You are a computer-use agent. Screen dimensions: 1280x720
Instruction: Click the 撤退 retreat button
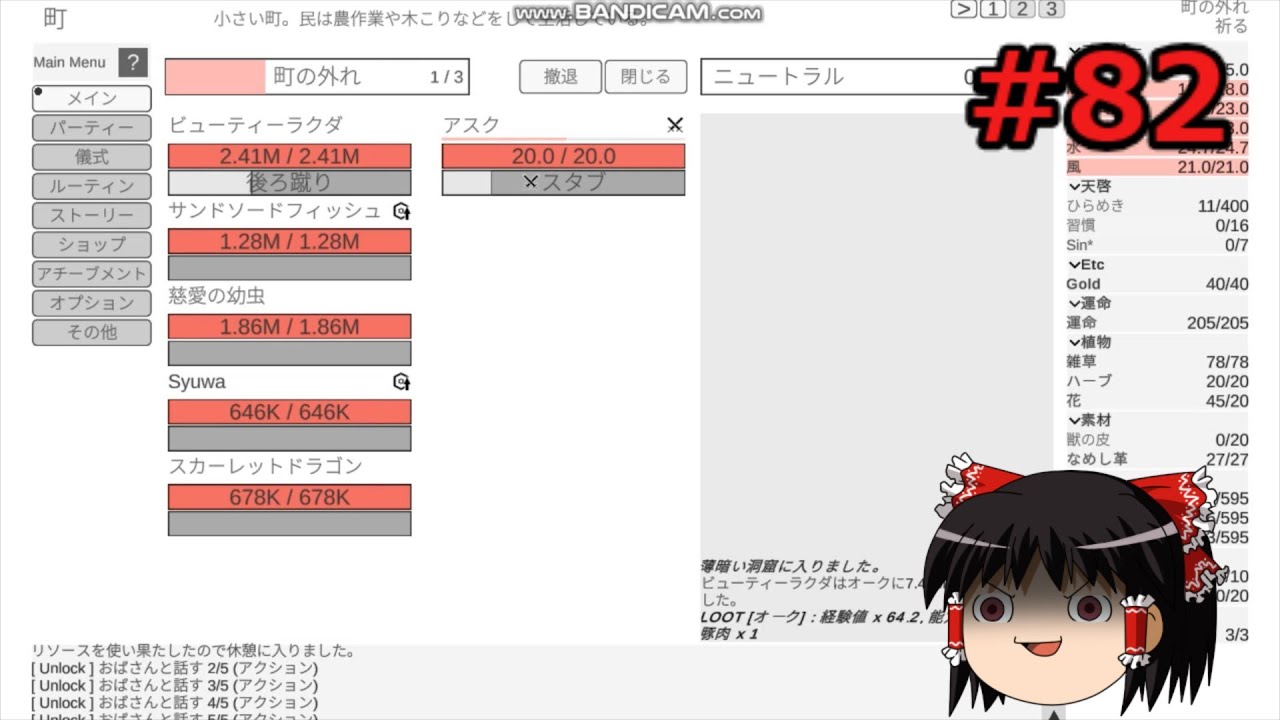[x=560, y=77]
